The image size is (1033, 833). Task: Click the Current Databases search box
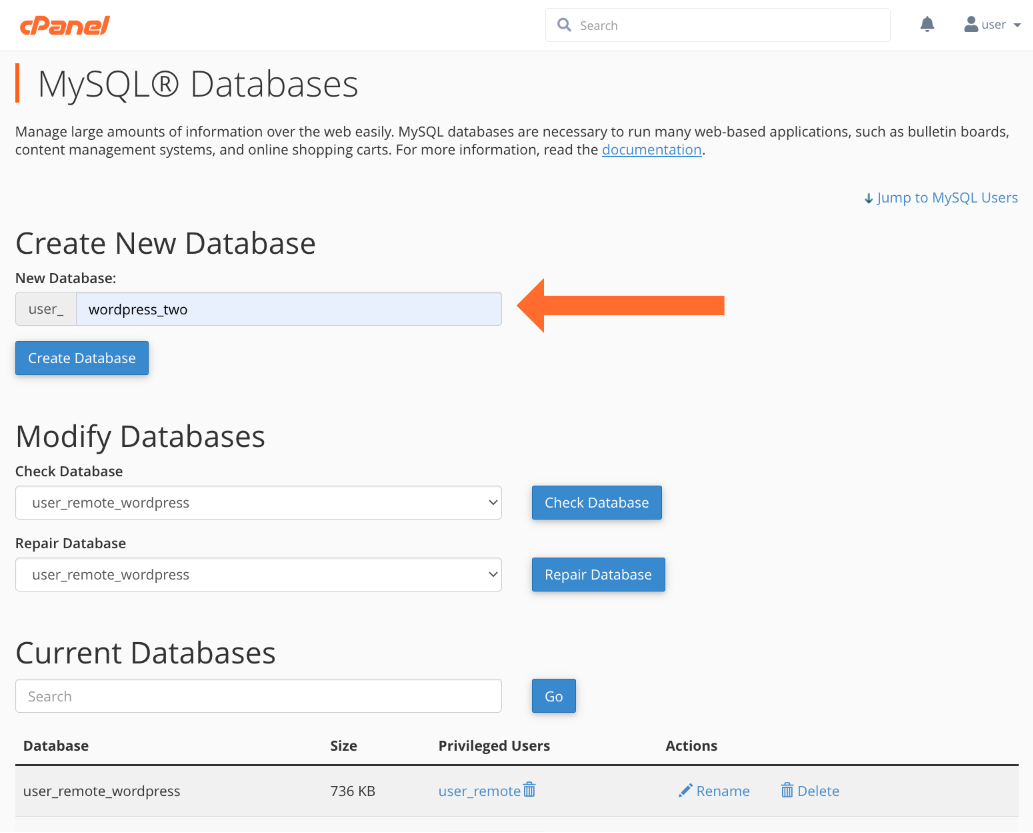click(258, 697)
